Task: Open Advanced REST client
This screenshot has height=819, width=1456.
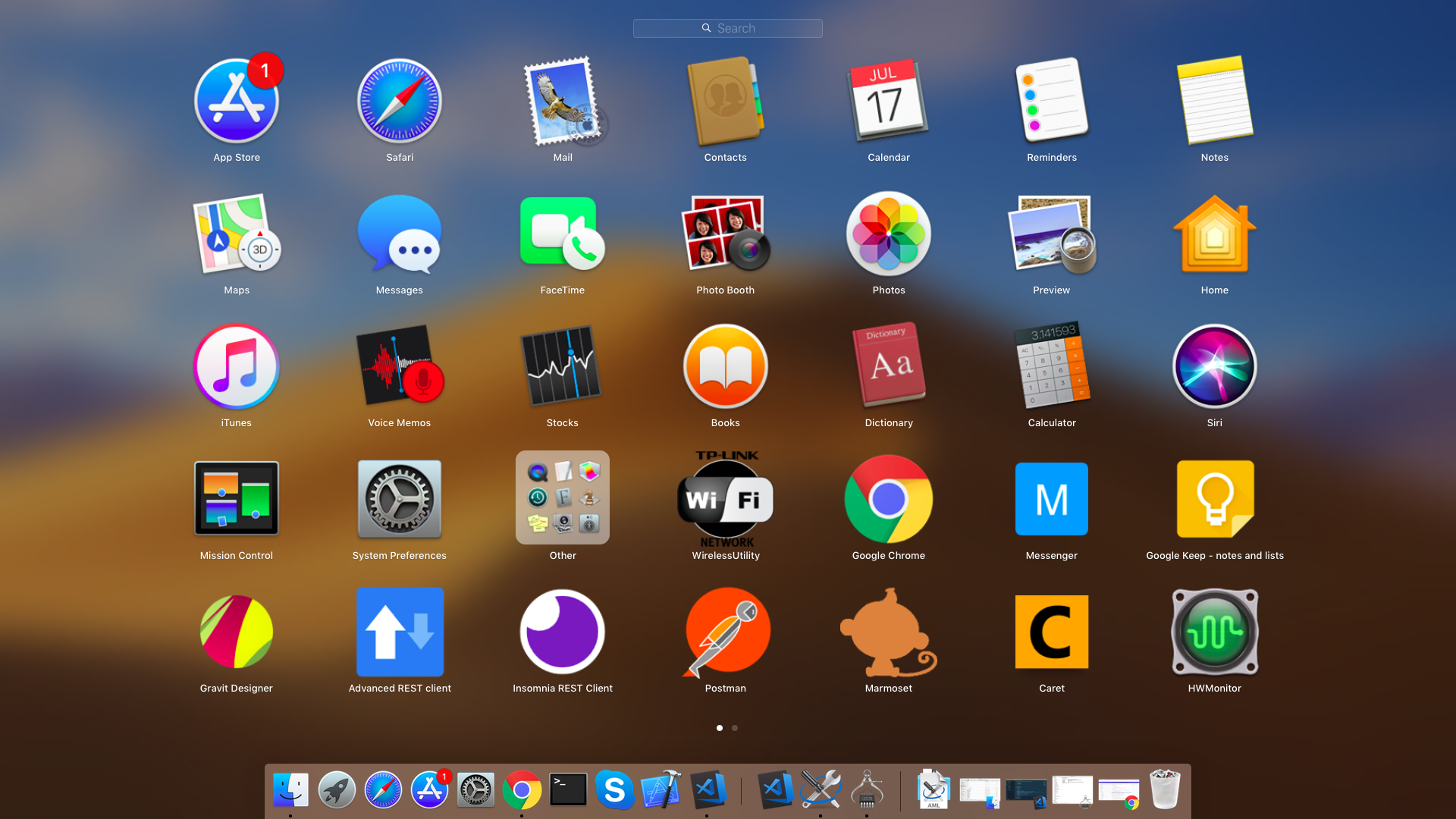Action: (400, 632)
